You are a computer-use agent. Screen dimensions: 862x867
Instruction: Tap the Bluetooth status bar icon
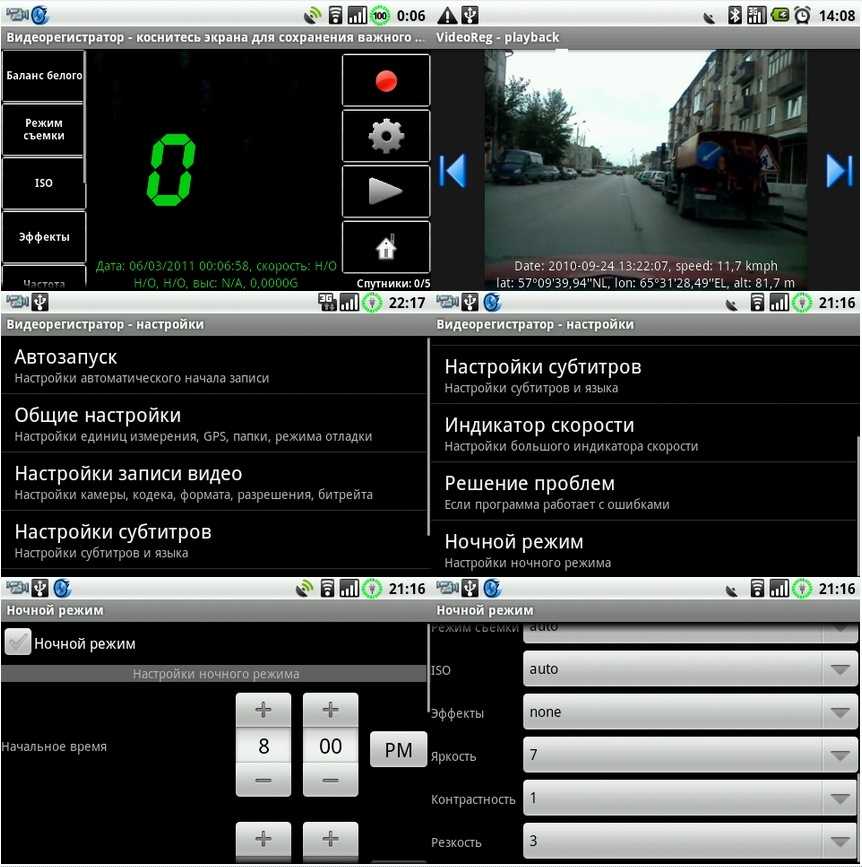734,15
